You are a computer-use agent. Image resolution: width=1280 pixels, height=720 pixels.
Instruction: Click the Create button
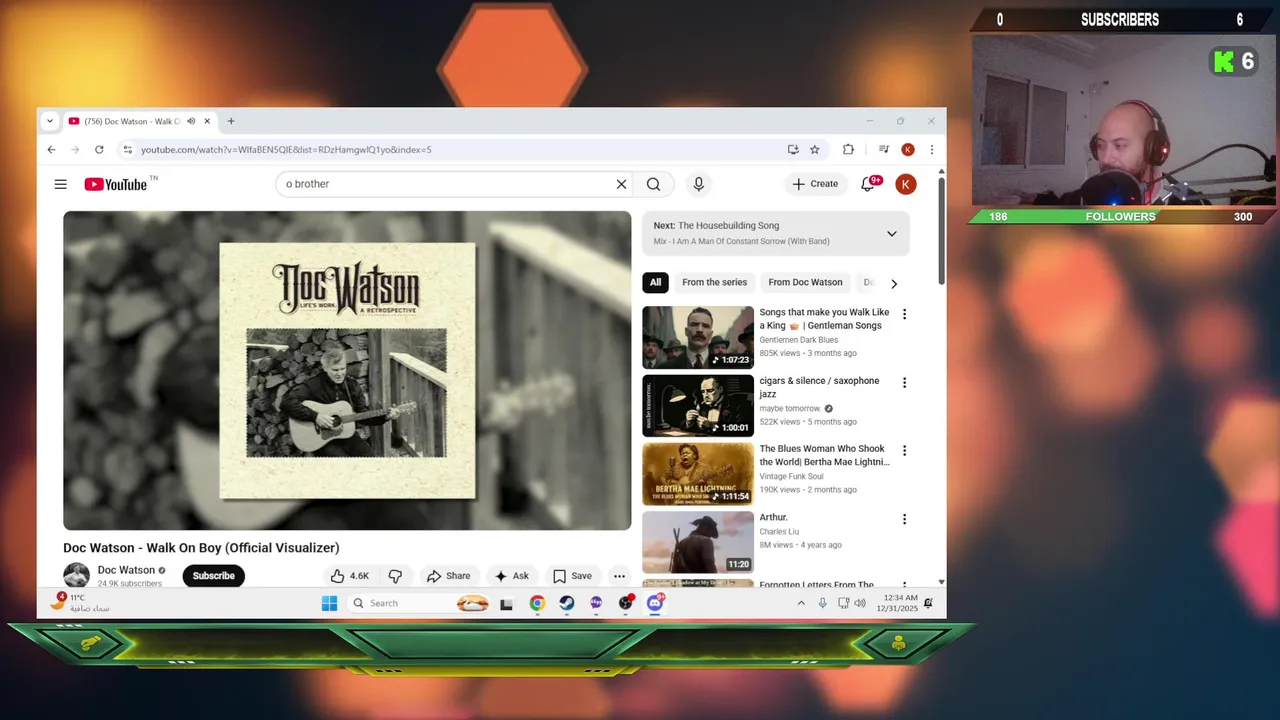815,184
